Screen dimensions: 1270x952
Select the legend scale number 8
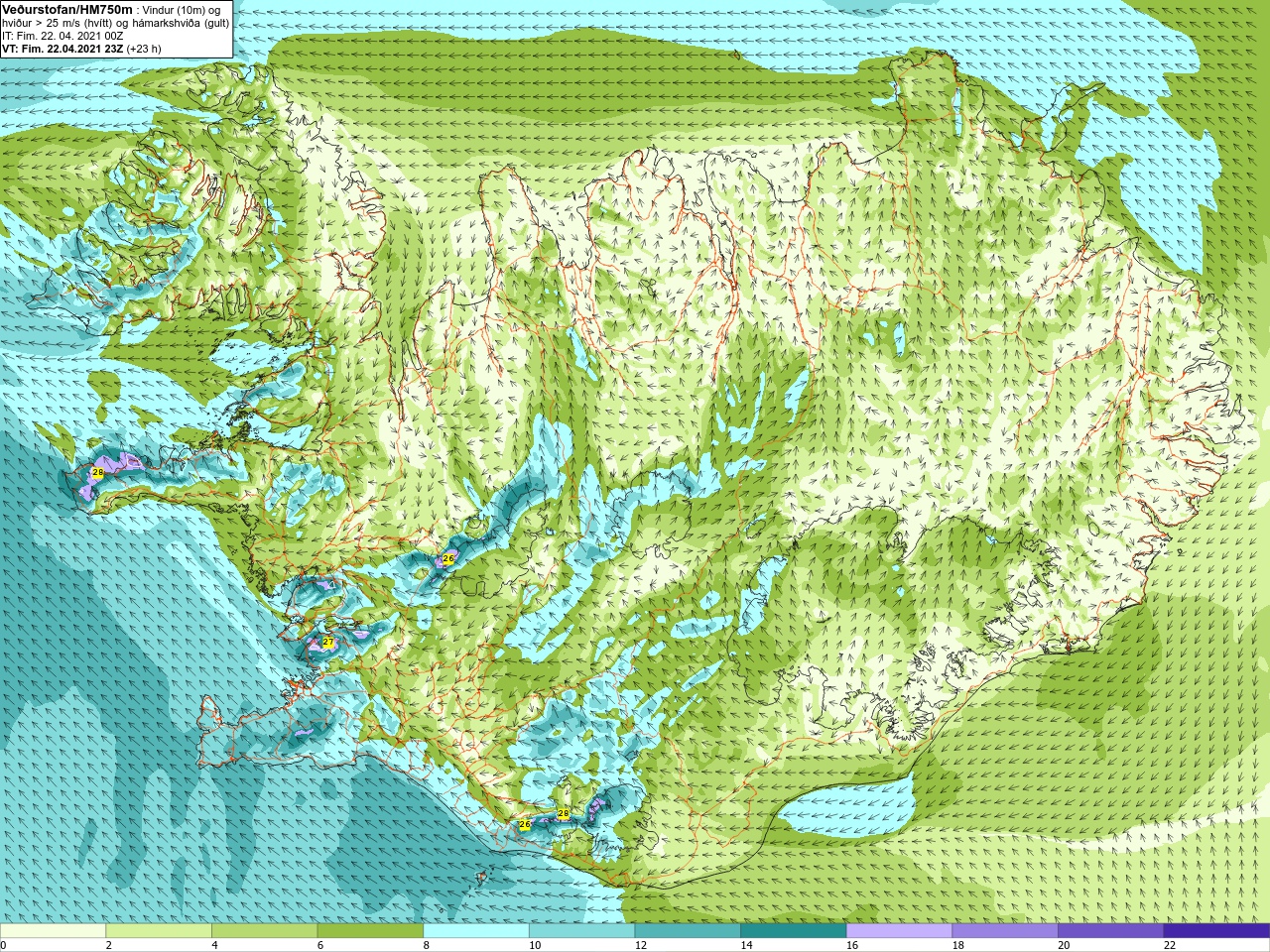tap(427, 945)
